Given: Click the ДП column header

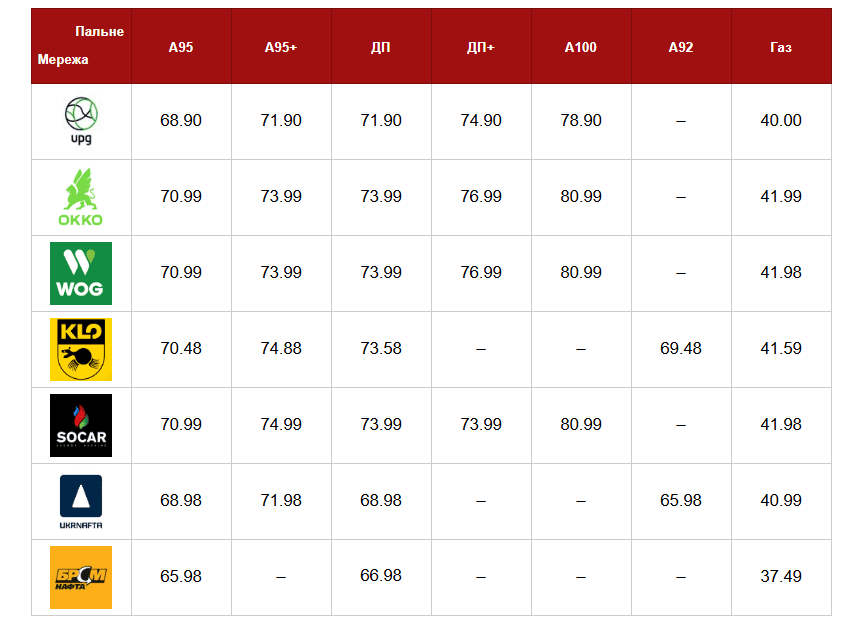Looking at the screenshot, I should [381, 47].
